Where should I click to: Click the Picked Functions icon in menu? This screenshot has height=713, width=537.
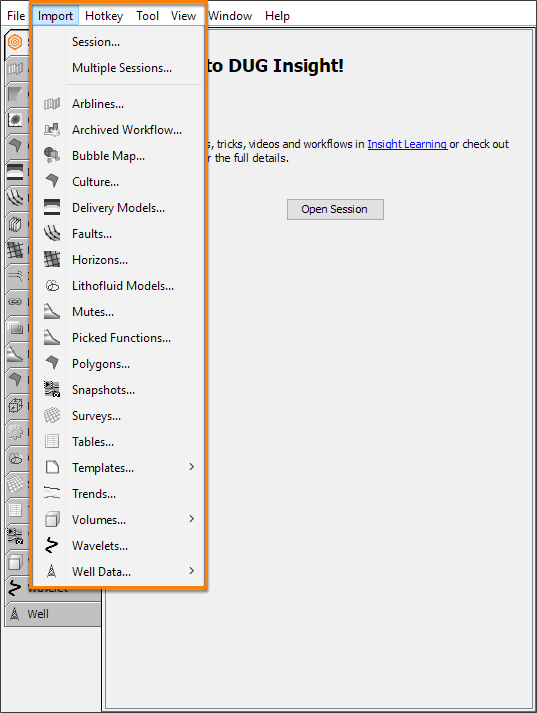(52, 337)
